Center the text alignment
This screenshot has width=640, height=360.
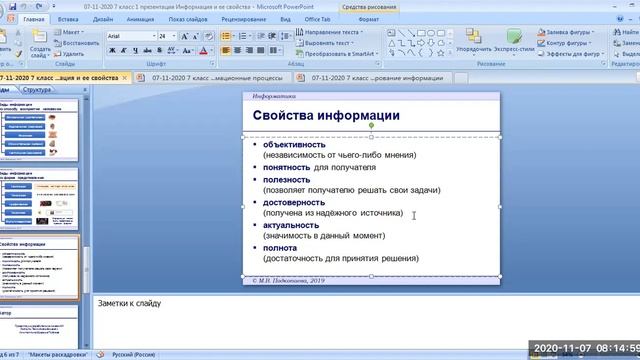click(x=238, y=51)
